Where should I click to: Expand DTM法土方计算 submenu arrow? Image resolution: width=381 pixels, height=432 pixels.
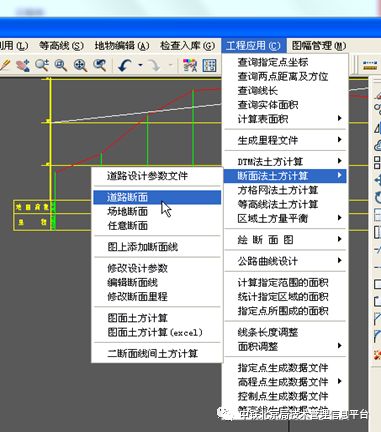(x=339, y=161)
